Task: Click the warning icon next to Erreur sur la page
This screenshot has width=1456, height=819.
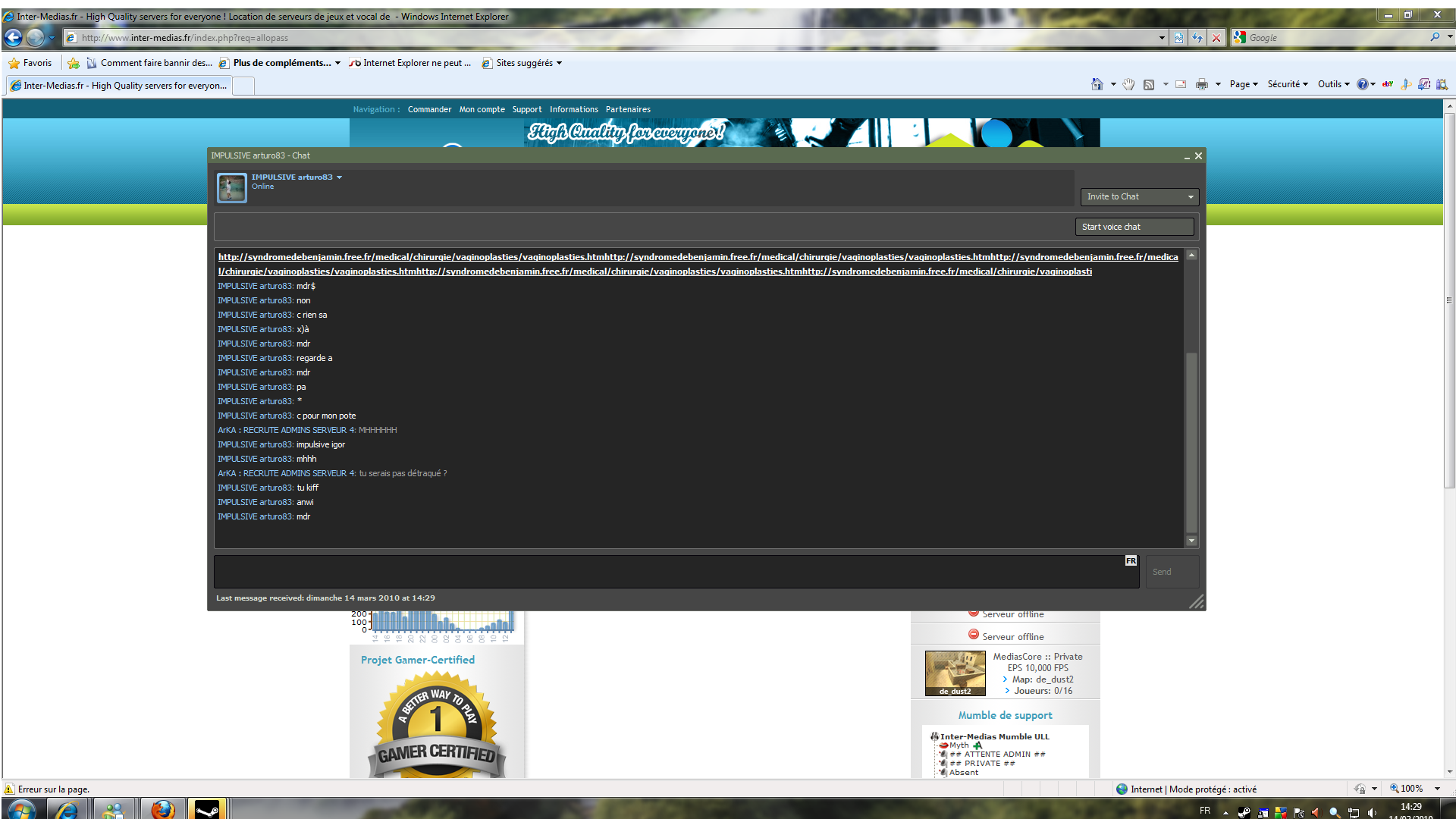Action: [9, 789]
